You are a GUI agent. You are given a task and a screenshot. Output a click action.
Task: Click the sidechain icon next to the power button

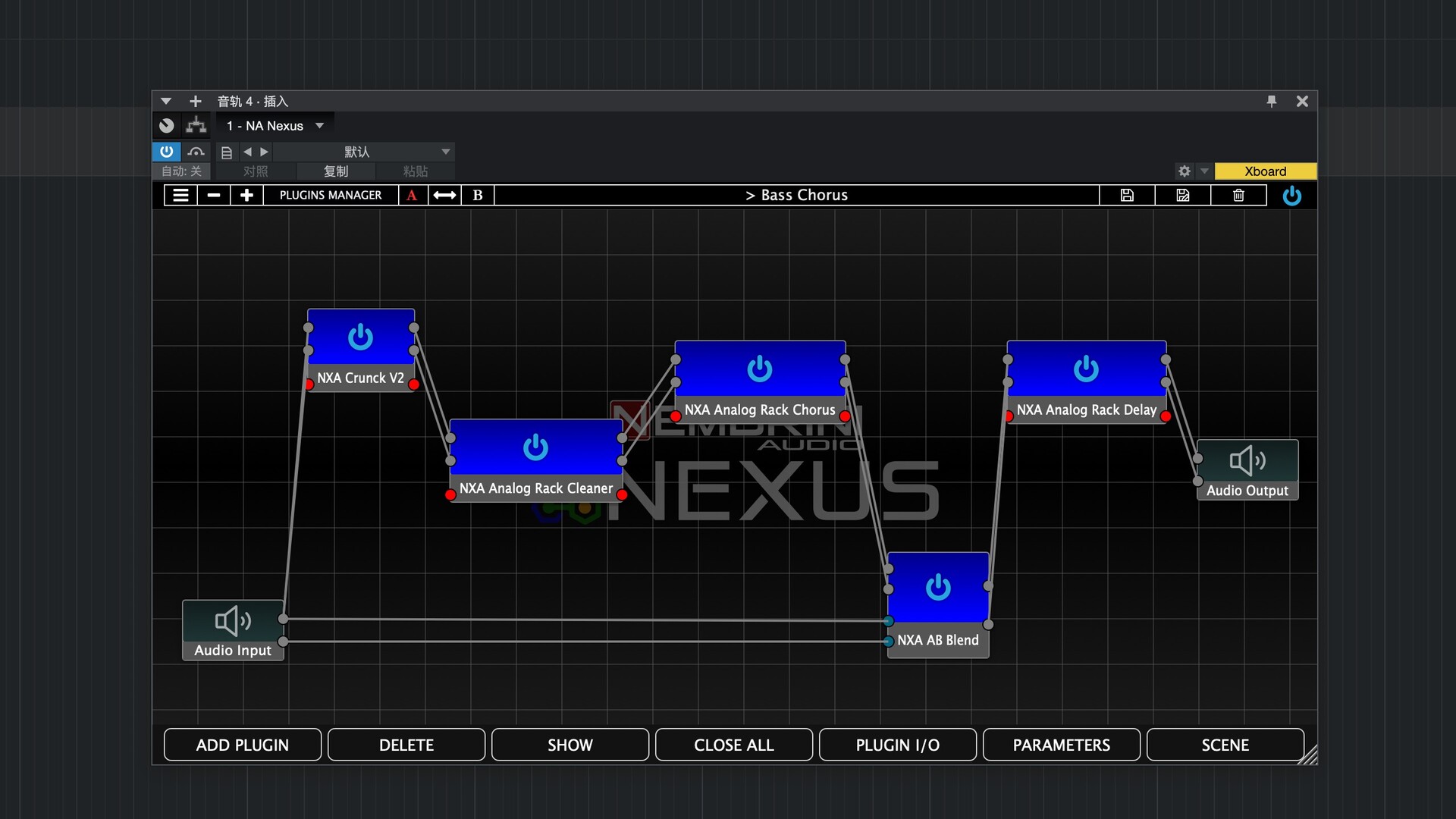196,152
